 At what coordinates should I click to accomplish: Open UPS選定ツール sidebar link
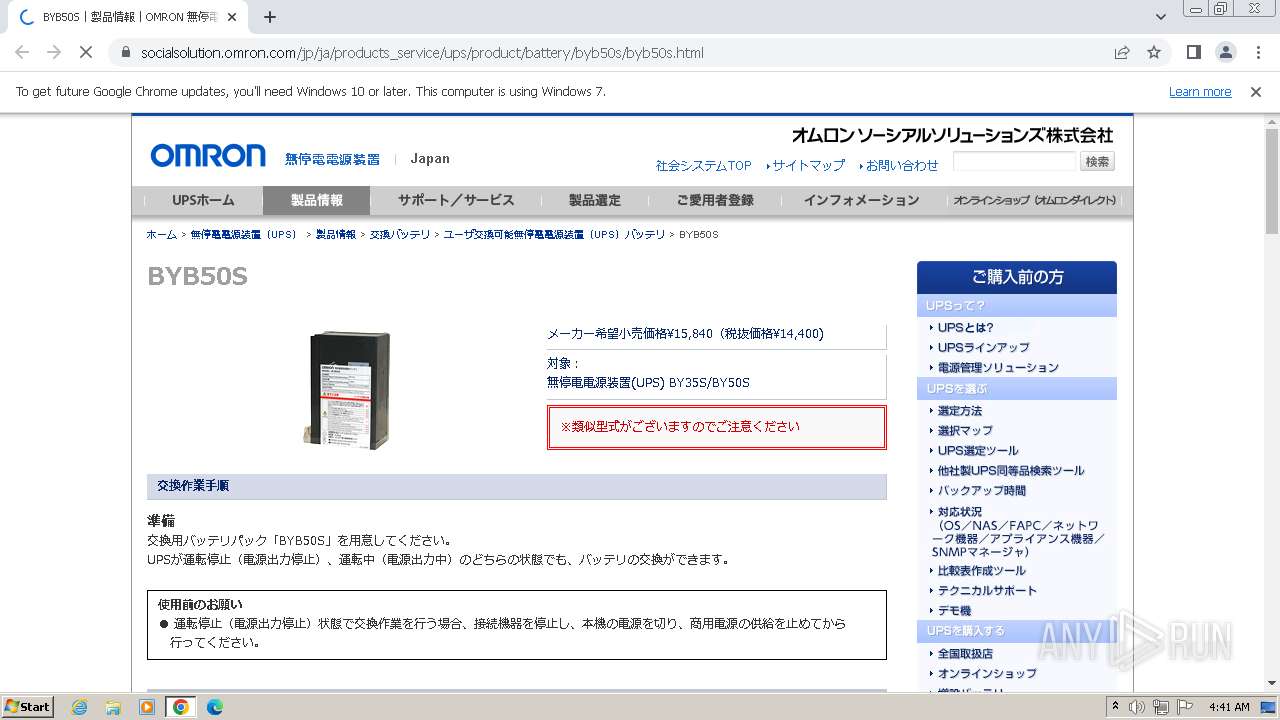tap(978, 451)
